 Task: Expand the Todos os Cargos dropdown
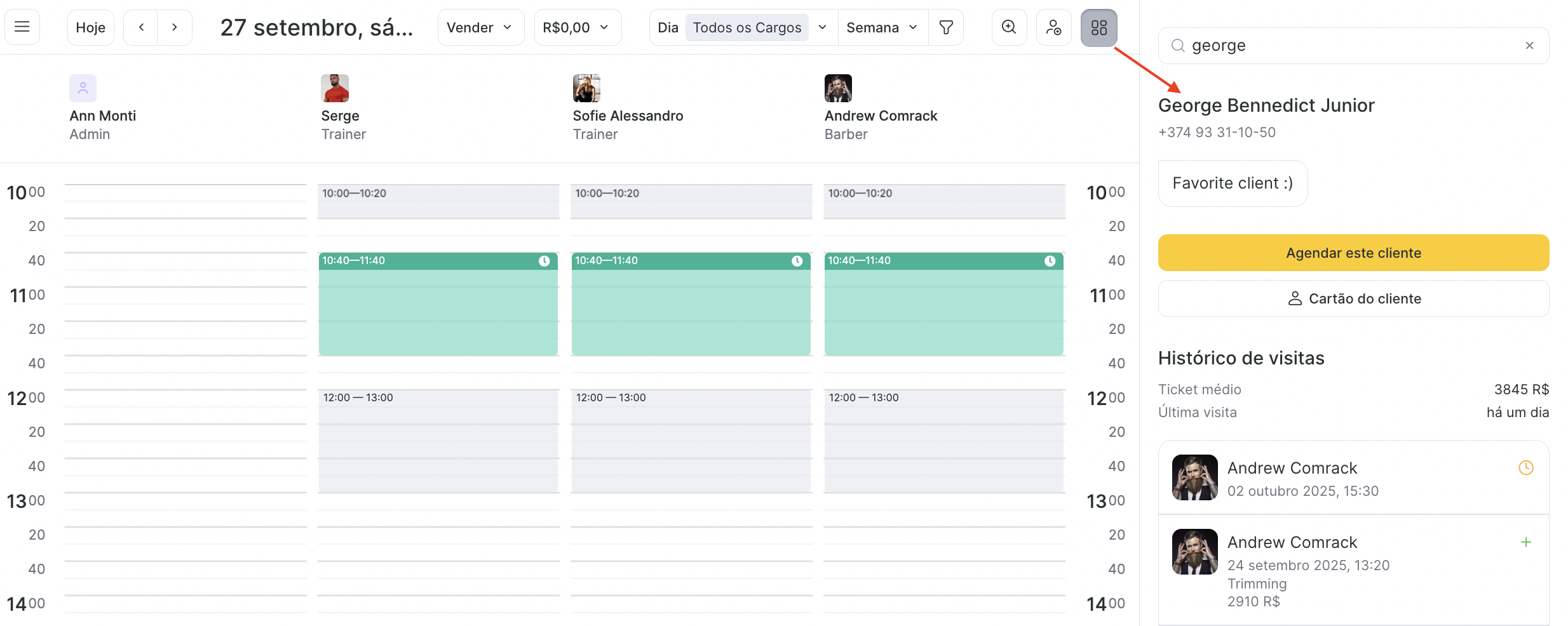coord(822,27)
